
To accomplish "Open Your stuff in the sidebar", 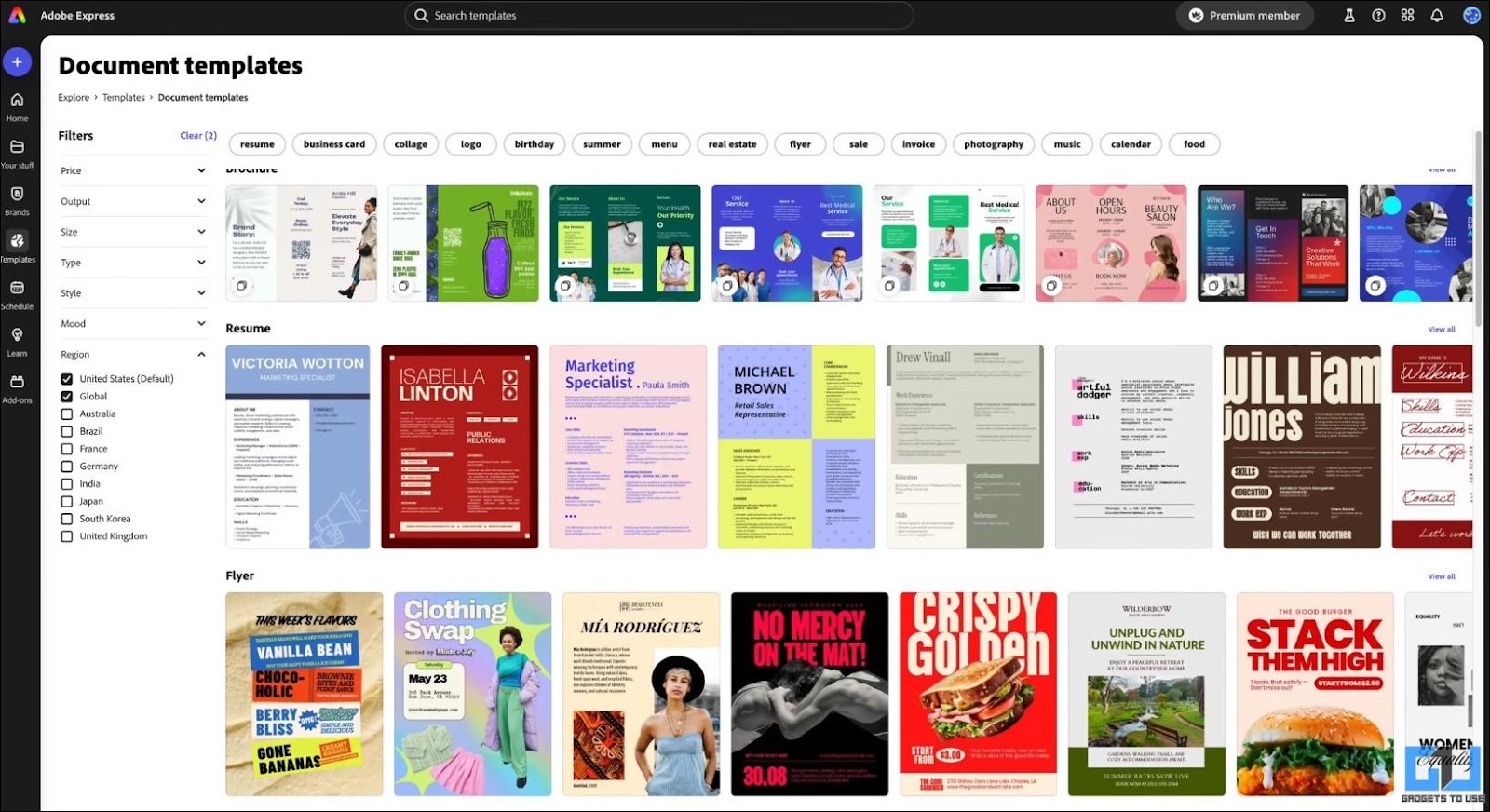I will [17, 153].
